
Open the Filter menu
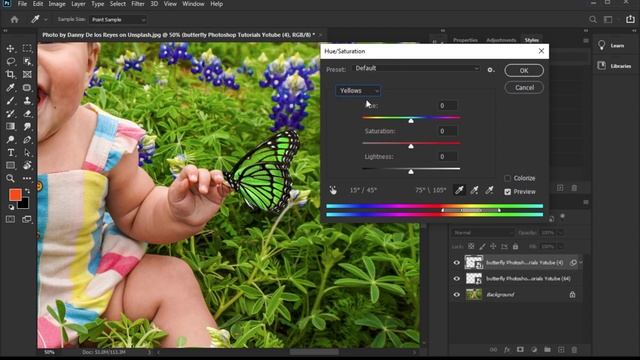tap(138, 4)
